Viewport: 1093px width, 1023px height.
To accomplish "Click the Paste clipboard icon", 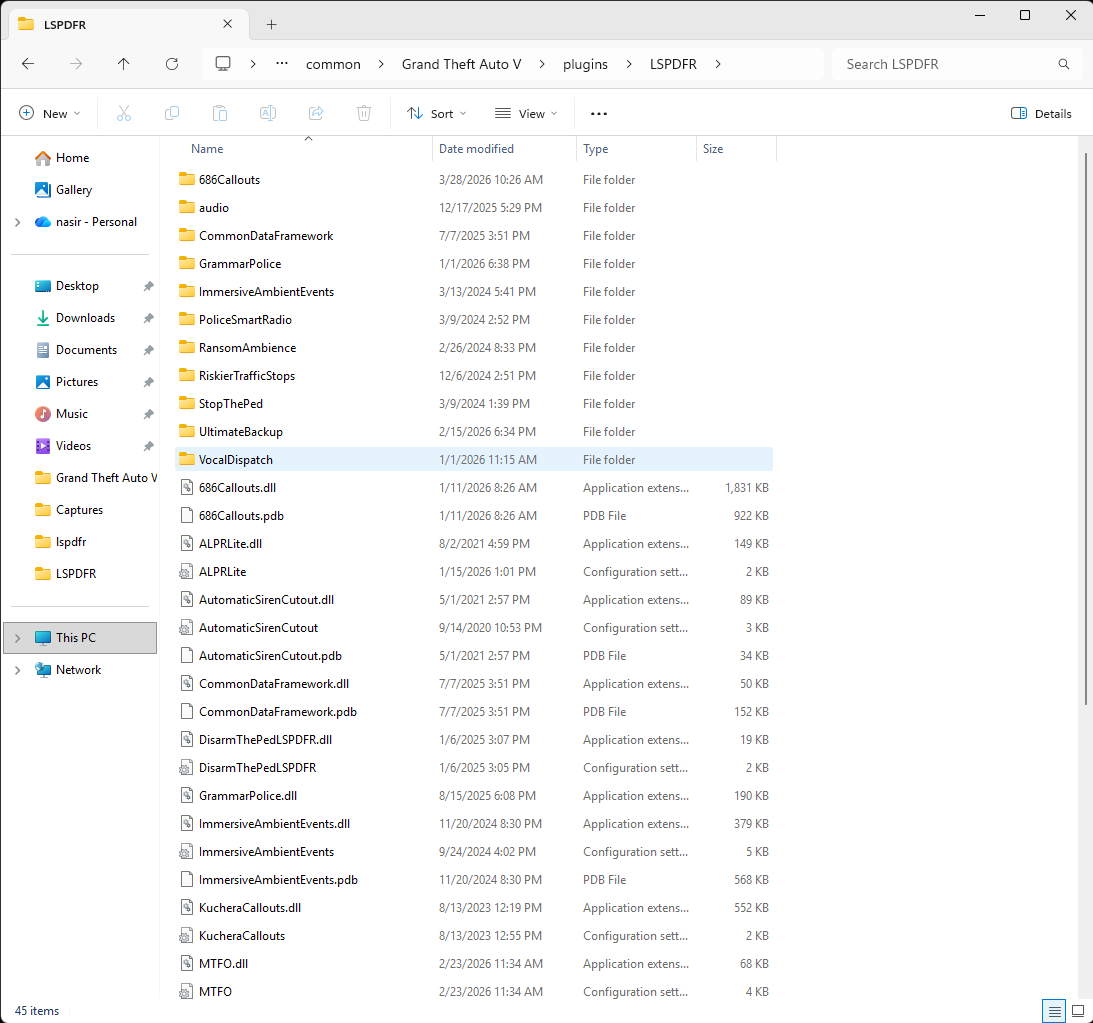I will click(220, 114).
